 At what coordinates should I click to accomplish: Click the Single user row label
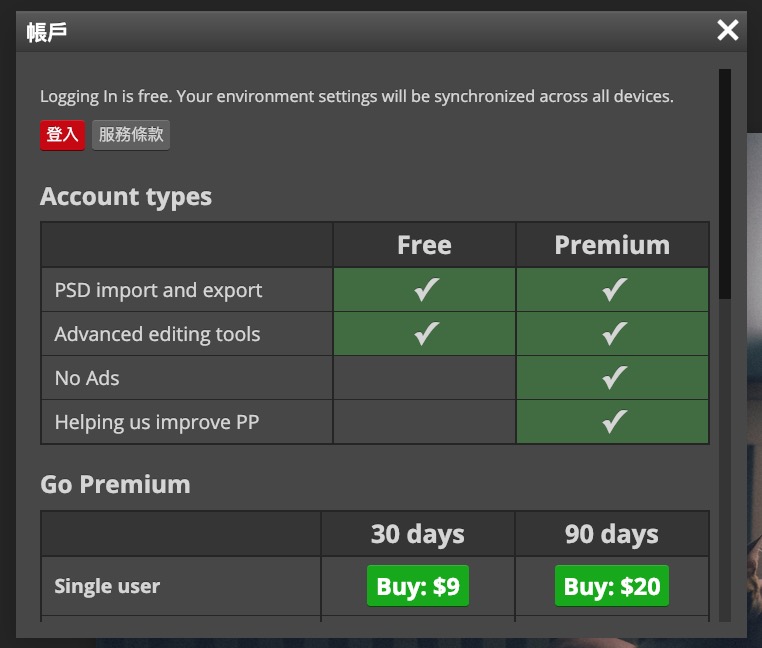[107, 587]
